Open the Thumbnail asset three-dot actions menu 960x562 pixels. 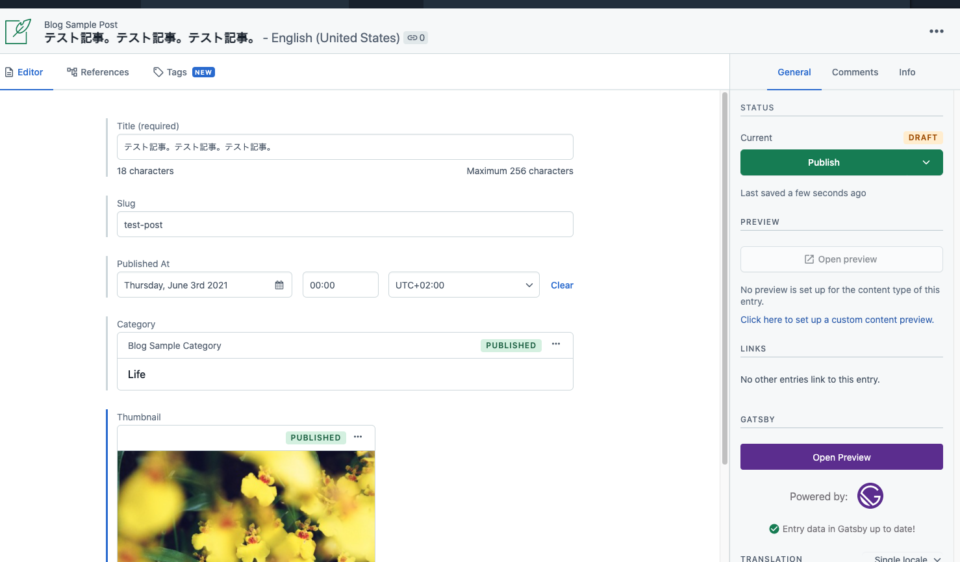tap(358, 437)
